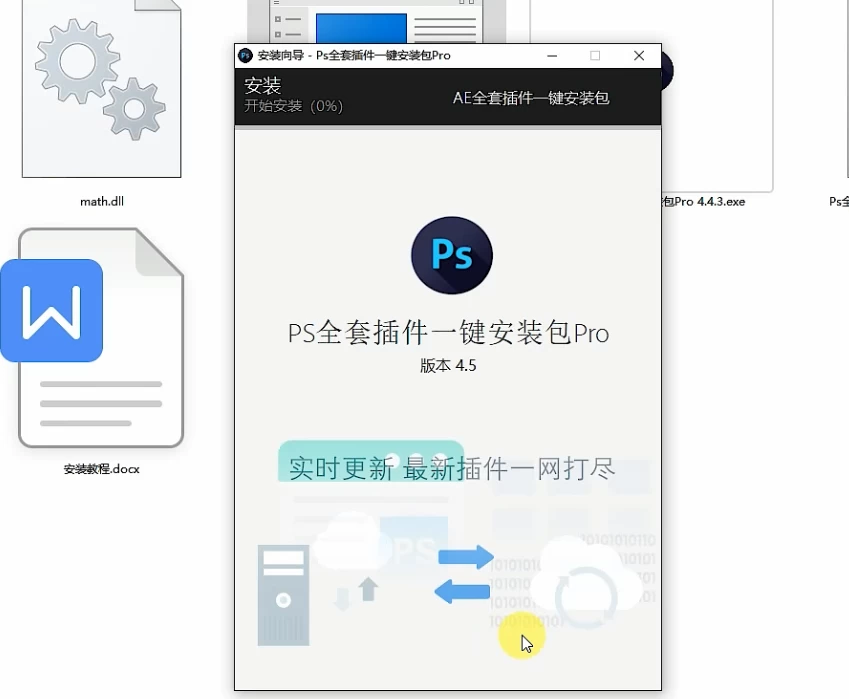The height and width of the screenshot is (699, 849).
Task: Click the Pro 4.4.3.exe file label
Action: coord(703,201)
